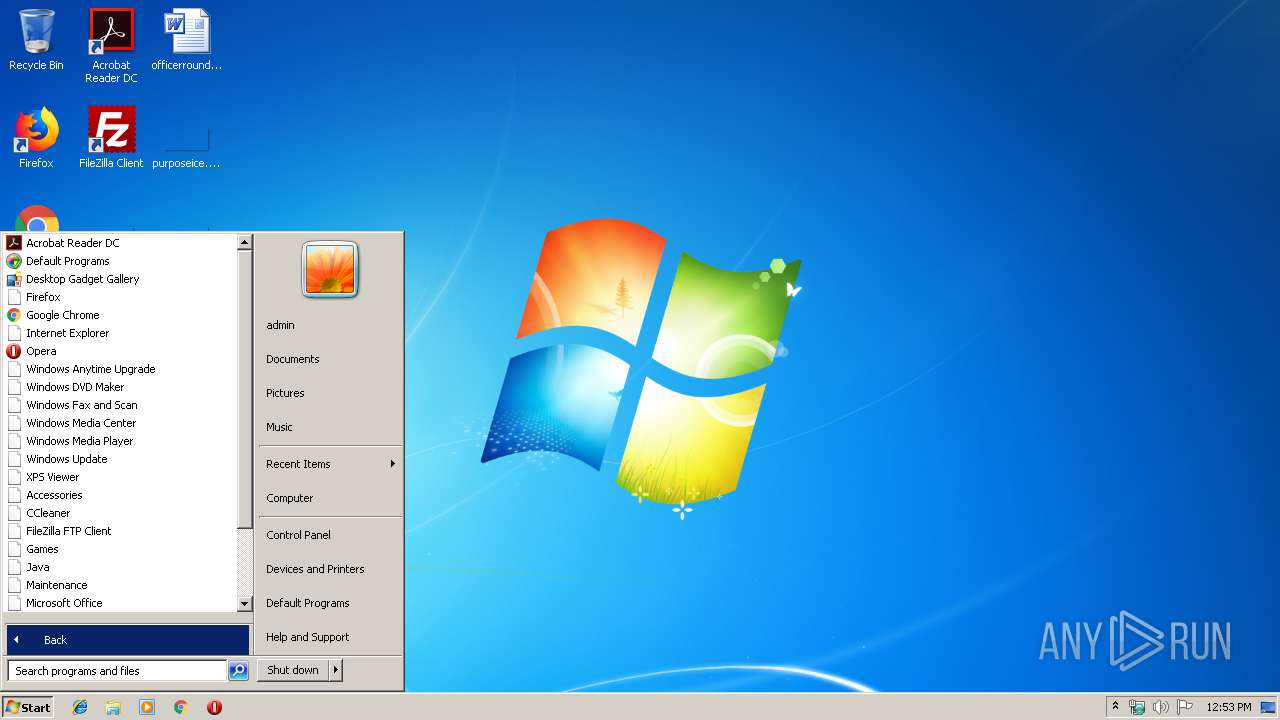Viewport: 1280px width, 720px height.
Task: Select the officerround Word document icon
Action: pyautogui.click(x=187, y=40)
